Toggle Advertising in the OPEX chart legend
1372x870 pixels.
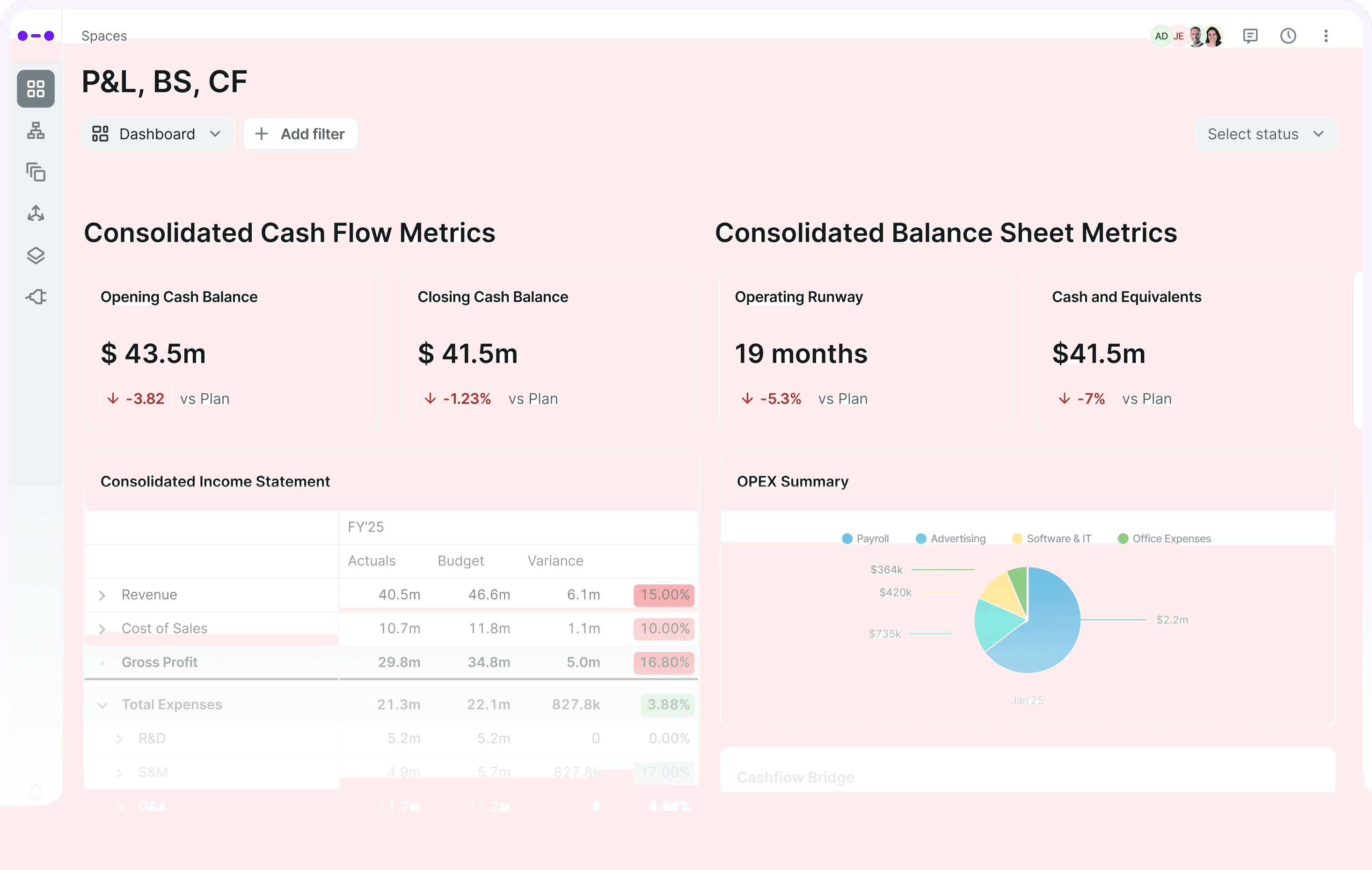coord(950,538)
